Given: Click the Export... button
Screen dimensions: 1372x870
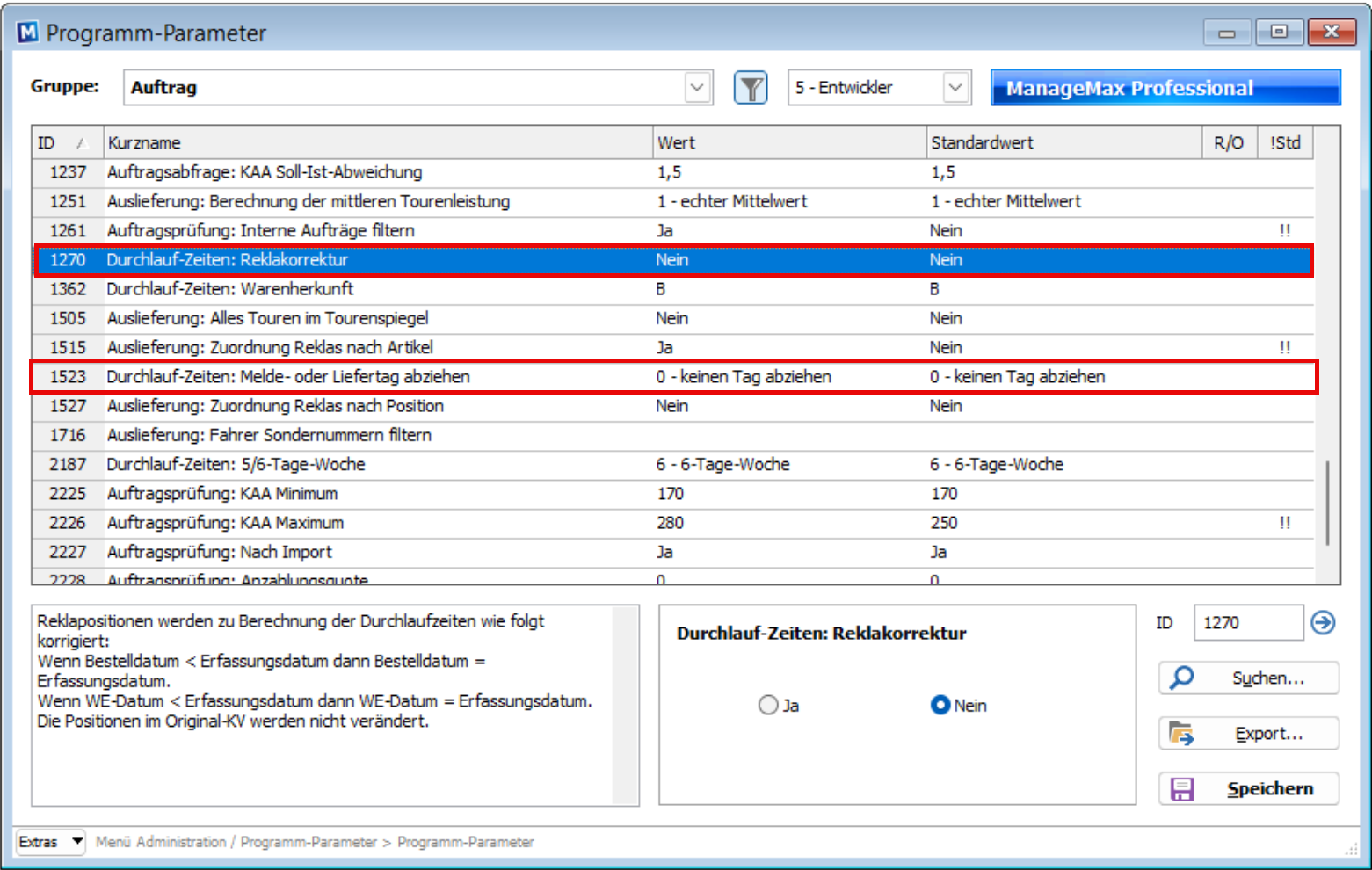Looking at the screenshot, I should tap(1248, 733).
